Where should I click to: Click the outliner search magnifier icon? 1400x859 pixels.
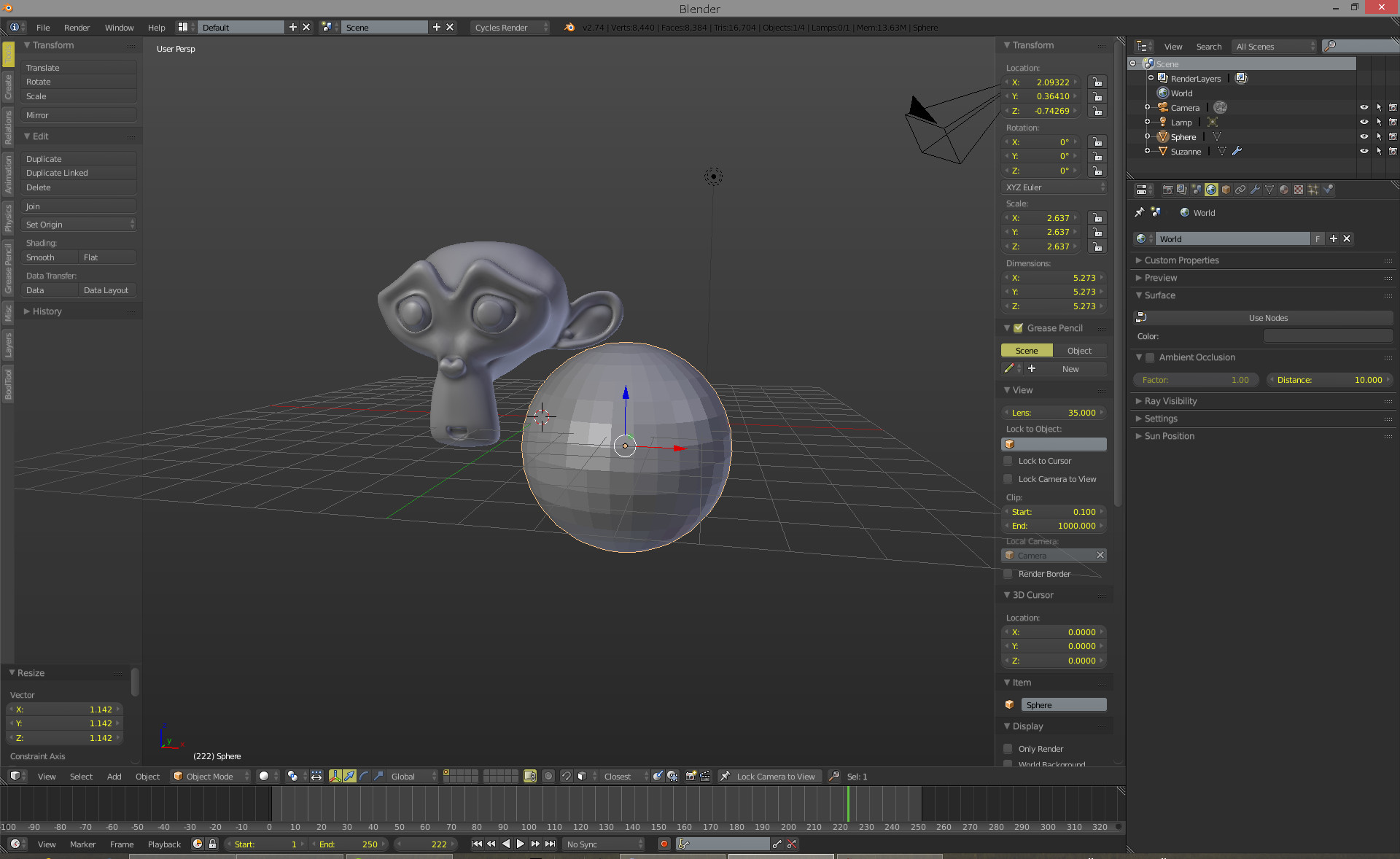(1330, 46)
